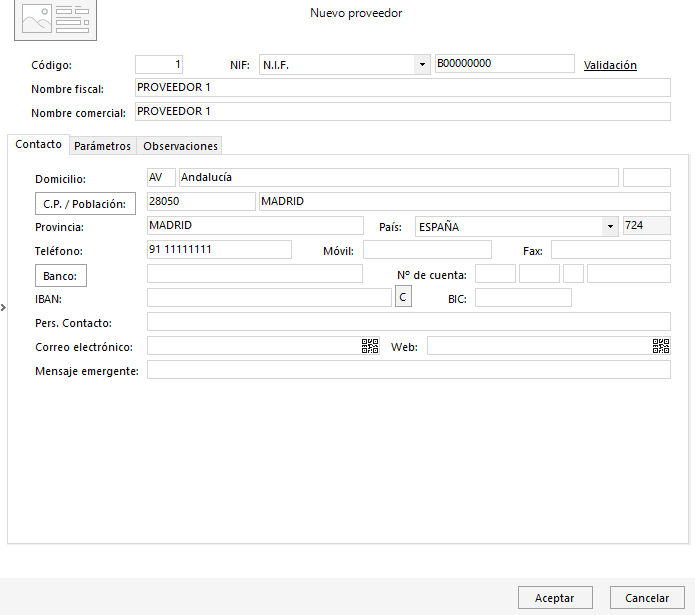This screenshot has width=695, height=615.
Task: Click the first Nº de cuenta box
Action: [495, 273]
